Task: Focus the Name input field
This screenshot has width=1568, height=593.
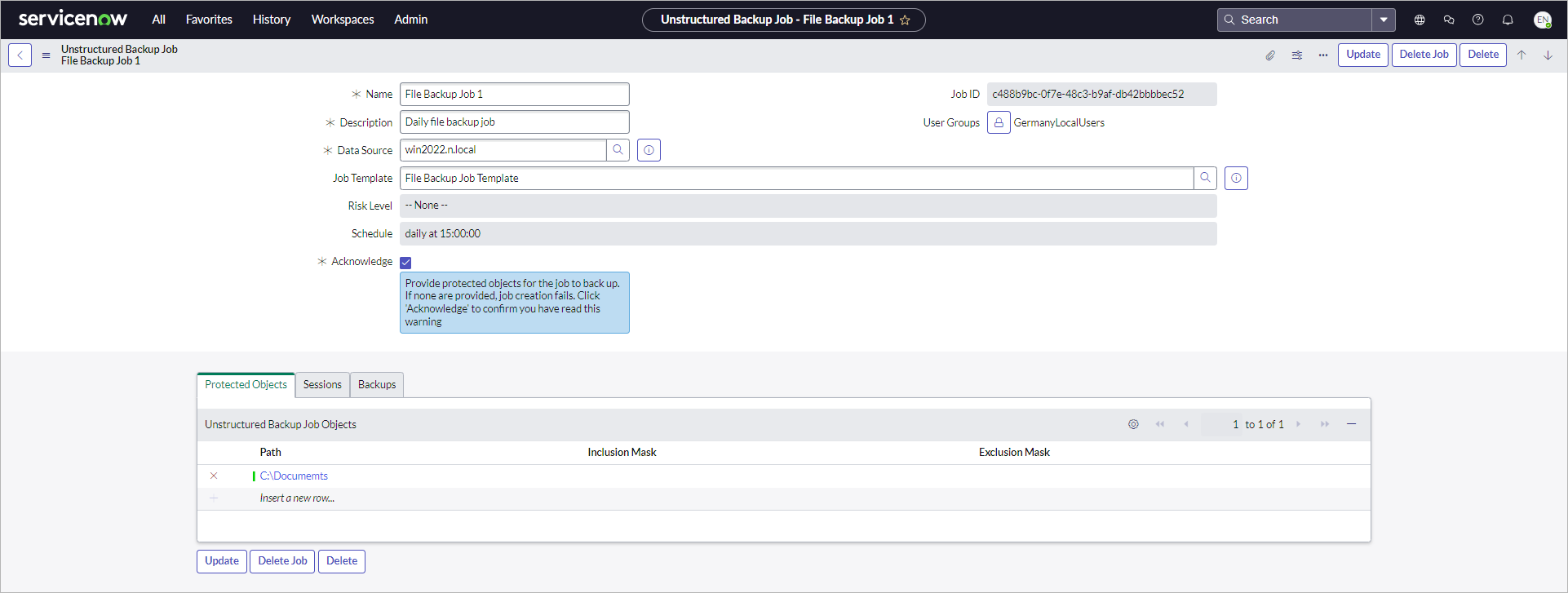Action: pyautogui.click(x=515, y=95)
